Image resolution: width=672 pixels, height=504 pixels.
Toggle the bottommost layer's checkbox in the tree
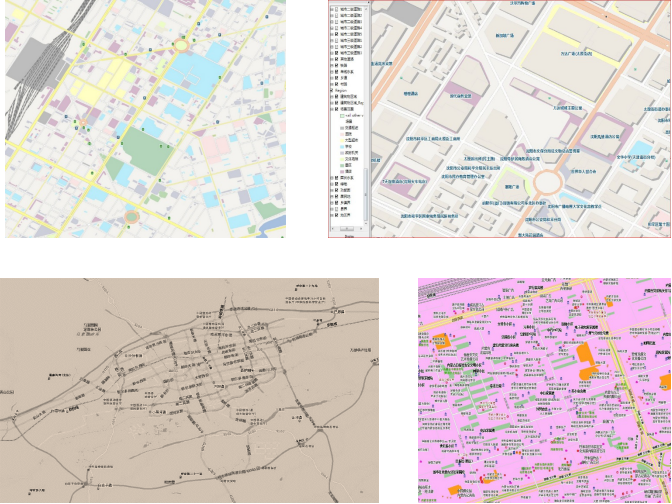point(337,215)
